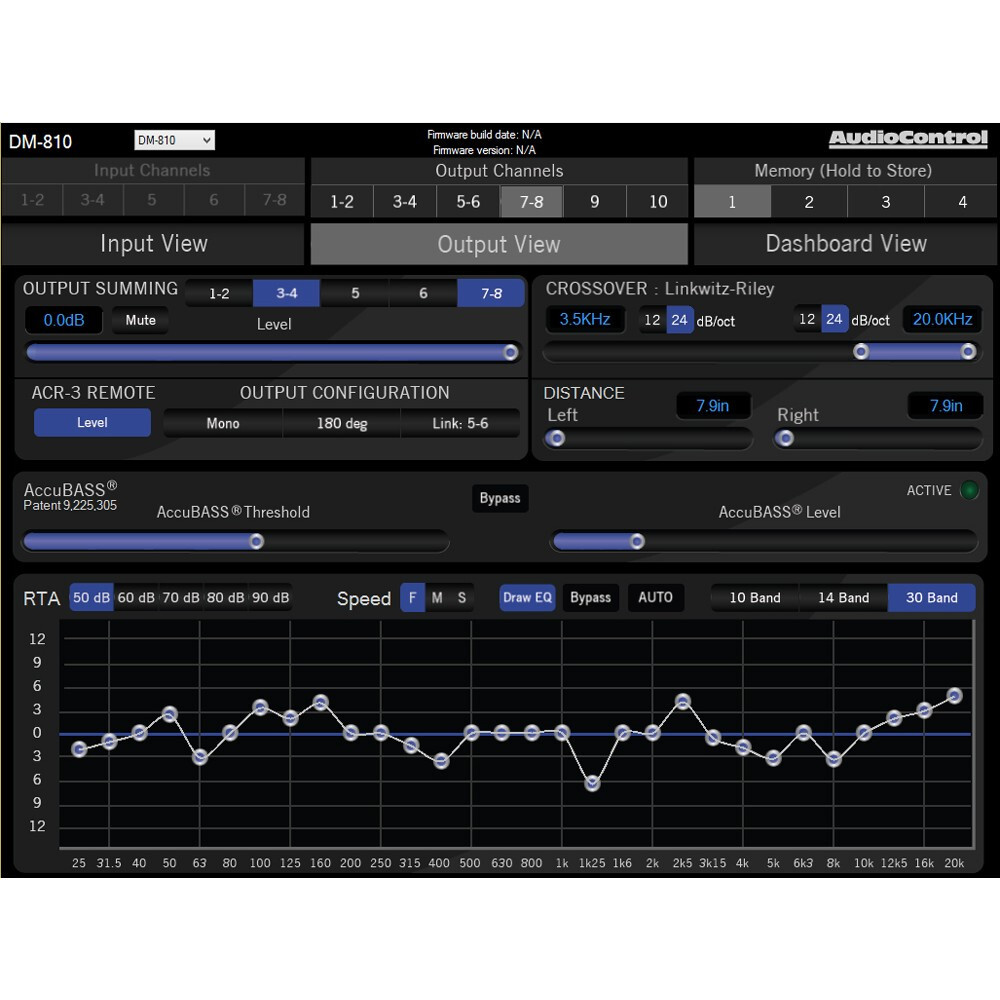Switch to Dashboard View
1000x1000 pixels.
click(x=846, y=244)
